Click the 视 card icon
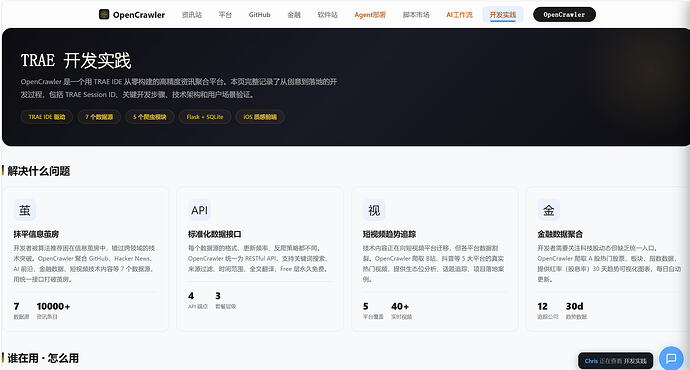Viewport: 690px width, 370px height. [374, 210]
